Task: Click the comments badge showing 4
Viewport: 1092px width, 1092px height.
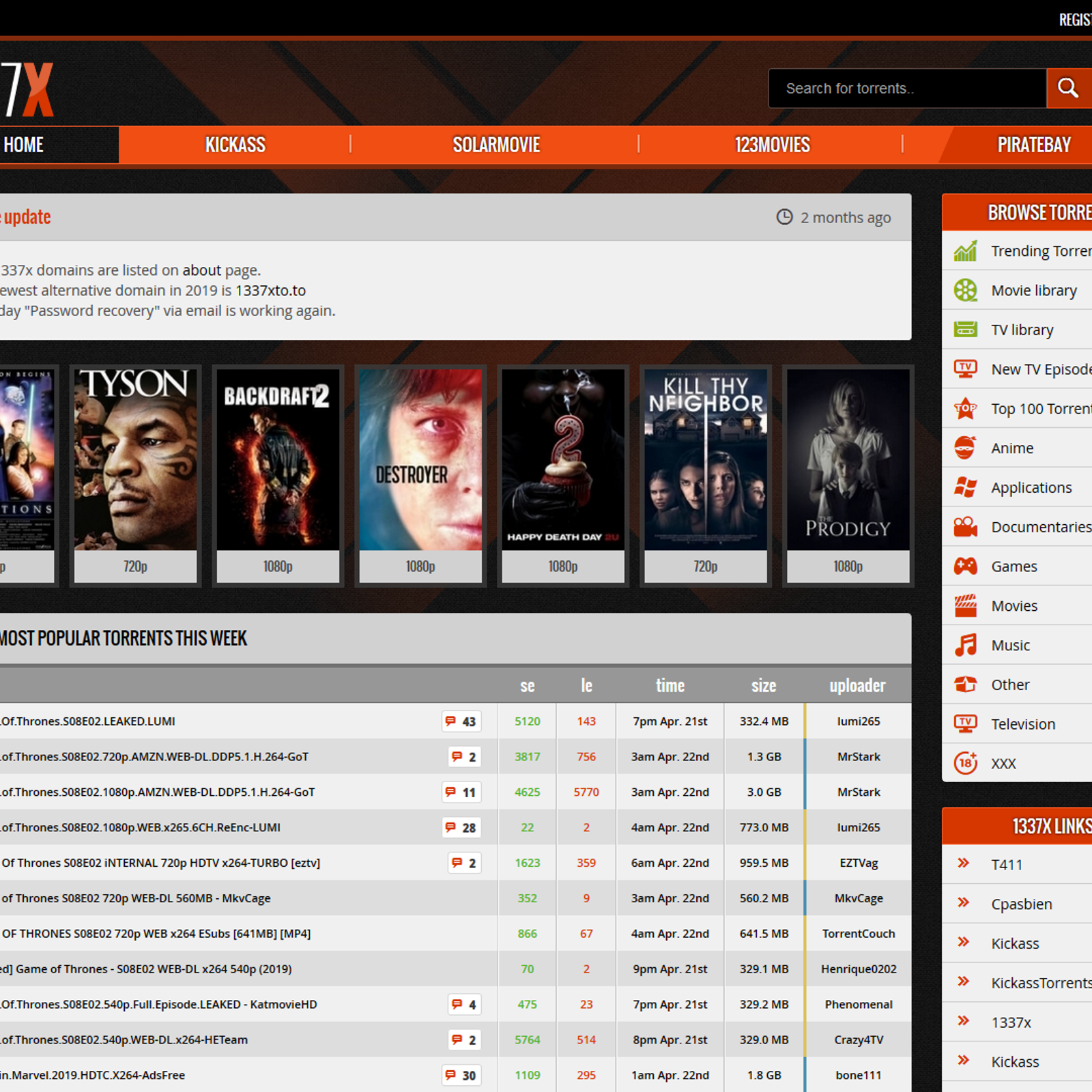Action: pyautogui.click(x=464, y=1005)
